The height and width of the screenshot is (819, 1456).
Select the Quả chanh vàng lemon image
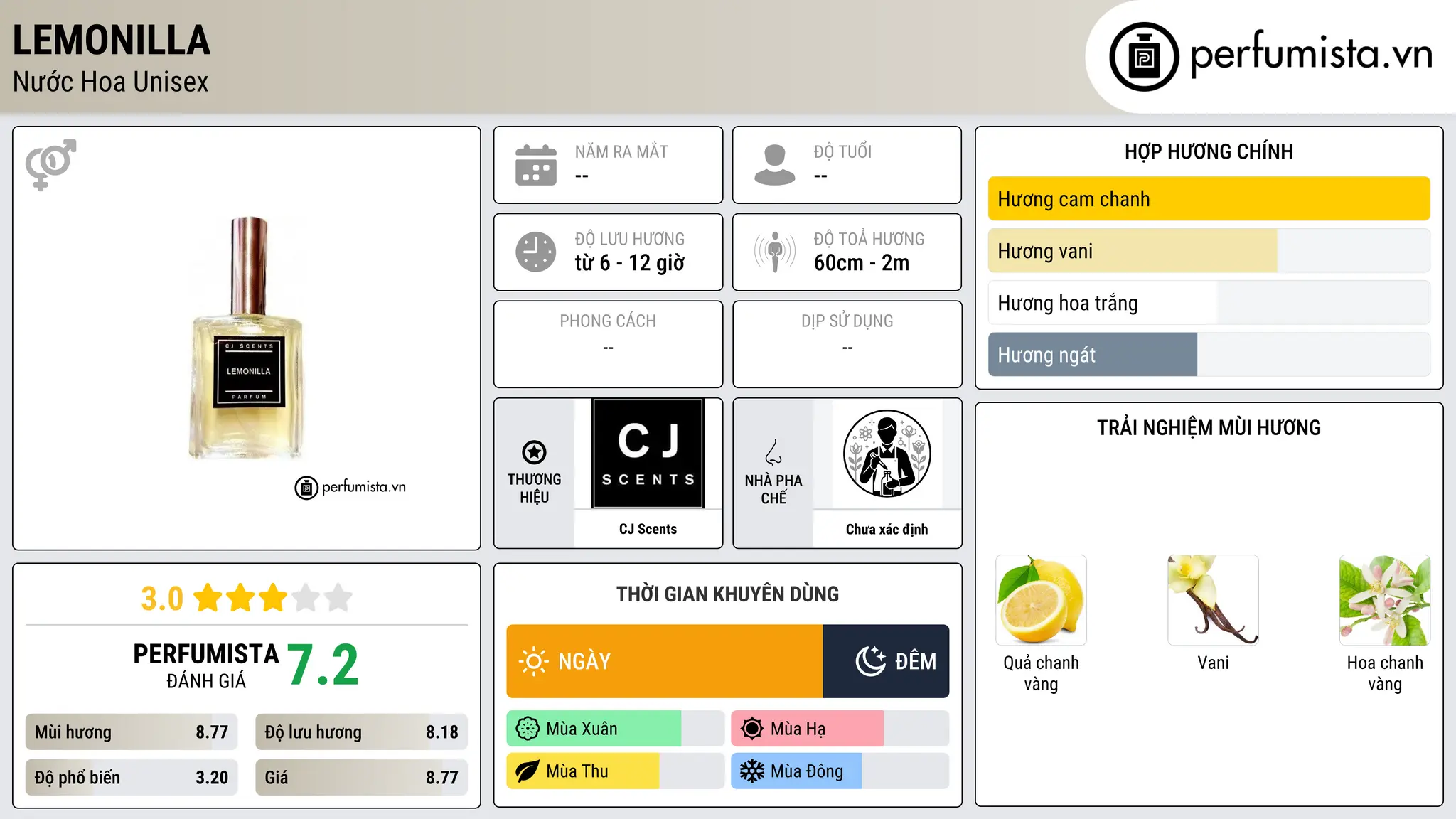pos(1041,600)
